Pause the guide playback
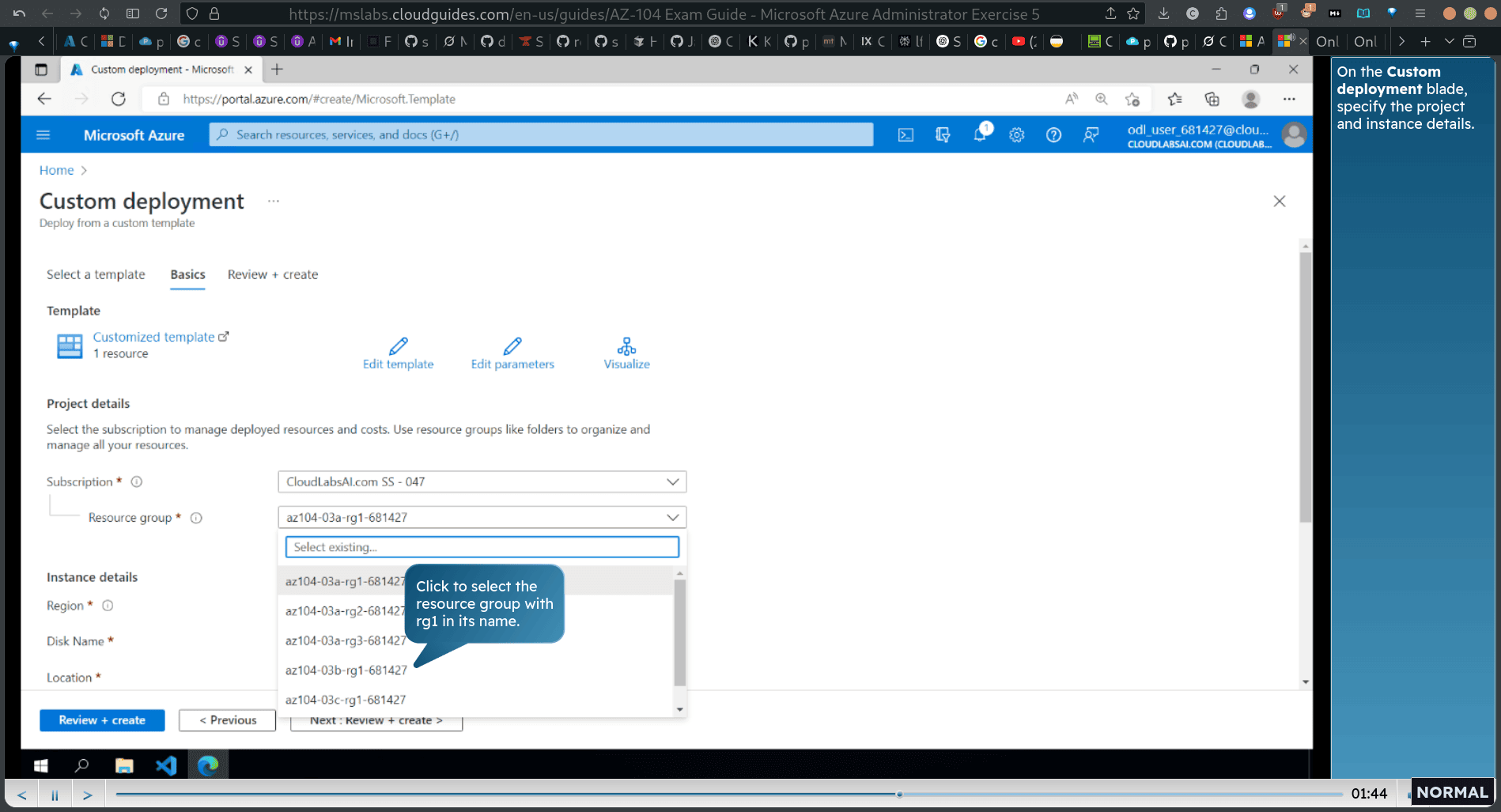1501x812 pixels. click(55, 795)
